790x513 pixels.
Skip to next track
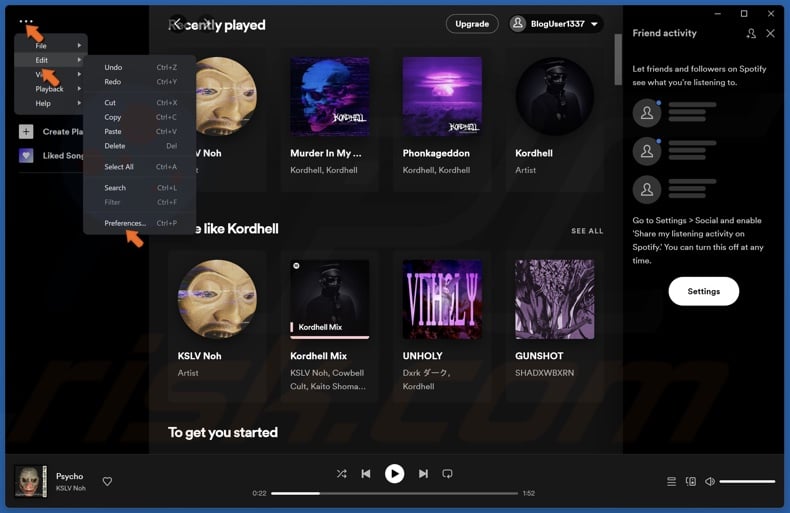[423, 474]
